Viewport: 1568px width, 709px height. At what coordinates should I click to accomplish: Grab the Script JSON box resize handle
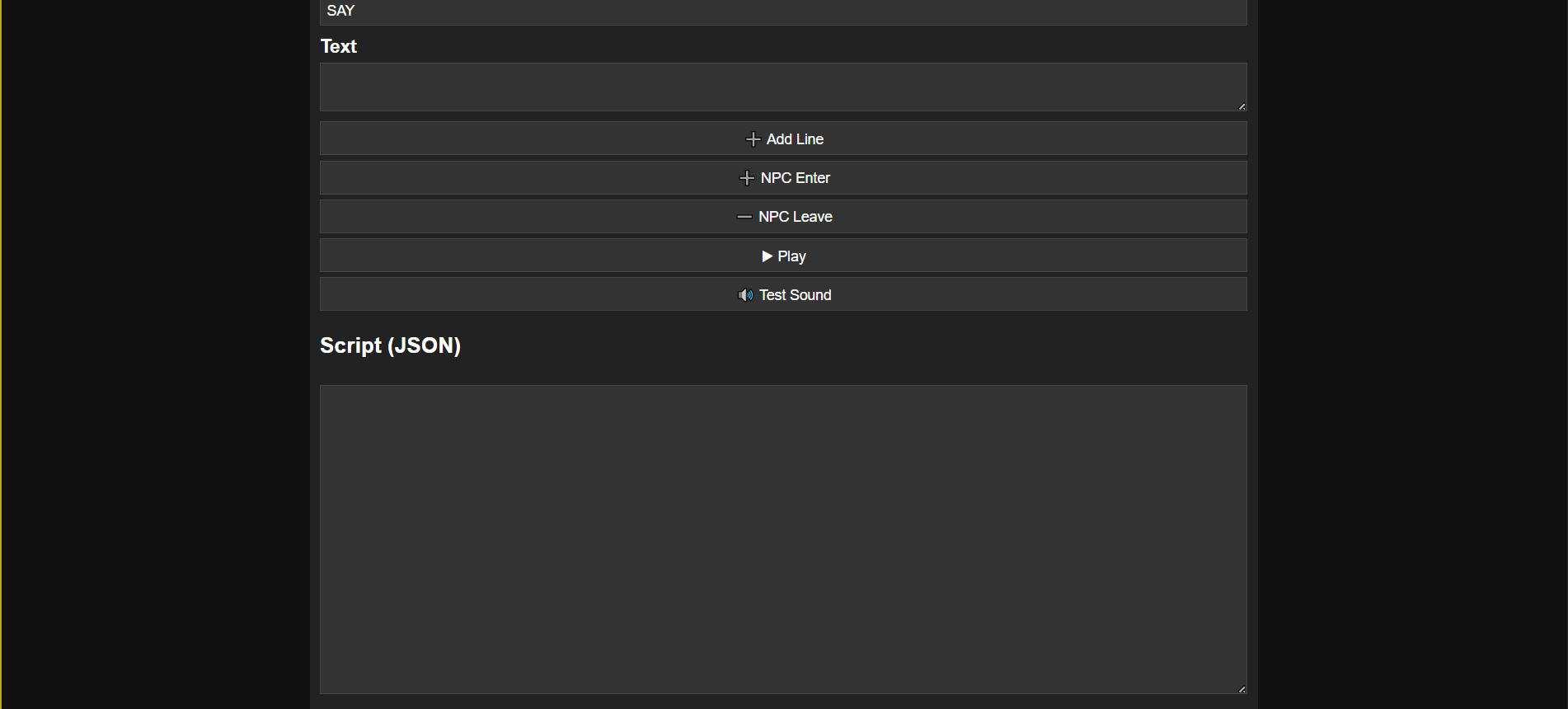(x=1242, y=689)
